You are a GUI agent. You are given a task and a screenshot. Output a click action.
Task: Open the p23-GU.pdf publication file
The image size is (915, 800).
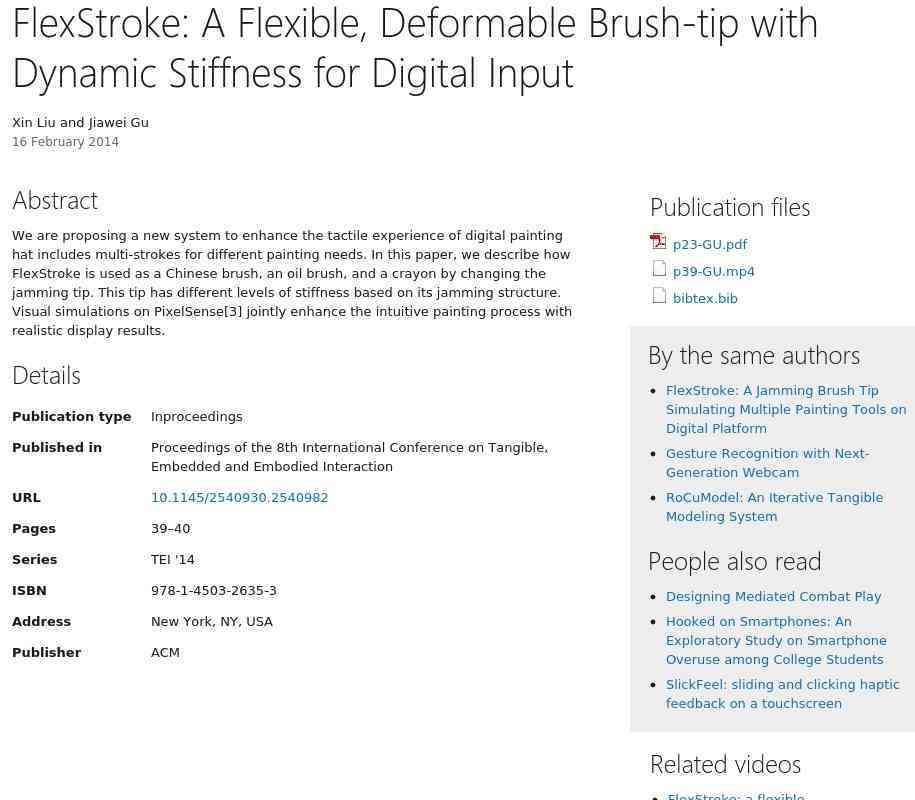click(710, 244)
